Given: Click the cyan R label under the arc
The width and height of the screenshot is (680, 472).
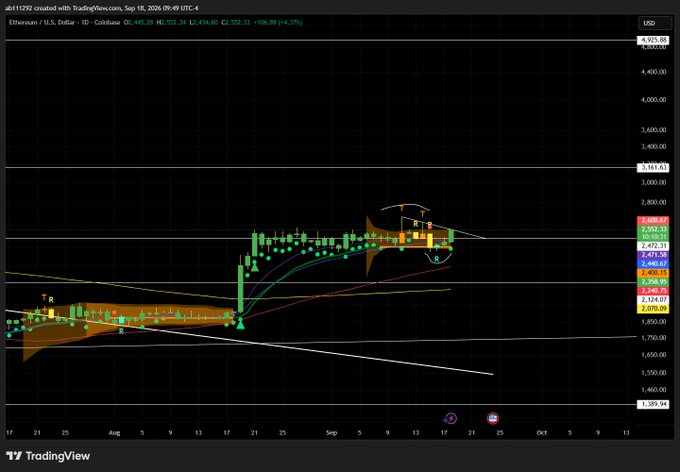Looking at the screenshot, I should tap(437, 259).
